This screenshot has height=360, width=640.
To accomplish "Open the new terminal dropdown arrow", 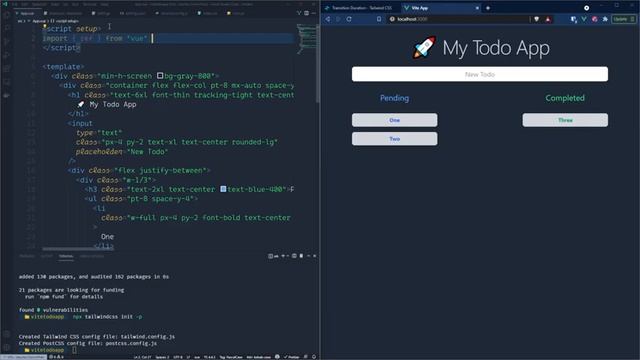I will point(287,256).
